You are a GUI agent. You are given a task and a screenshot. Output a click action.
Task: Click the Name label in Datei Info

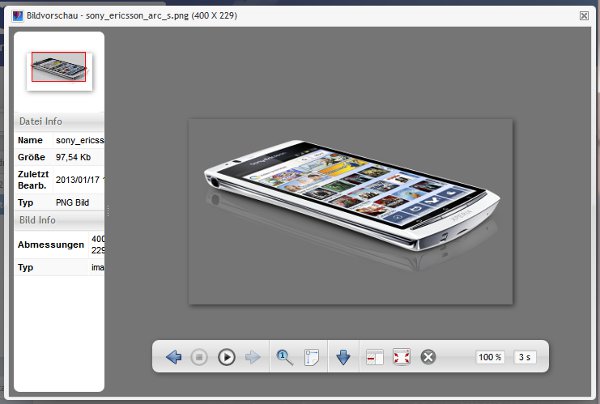coord(30,140)
